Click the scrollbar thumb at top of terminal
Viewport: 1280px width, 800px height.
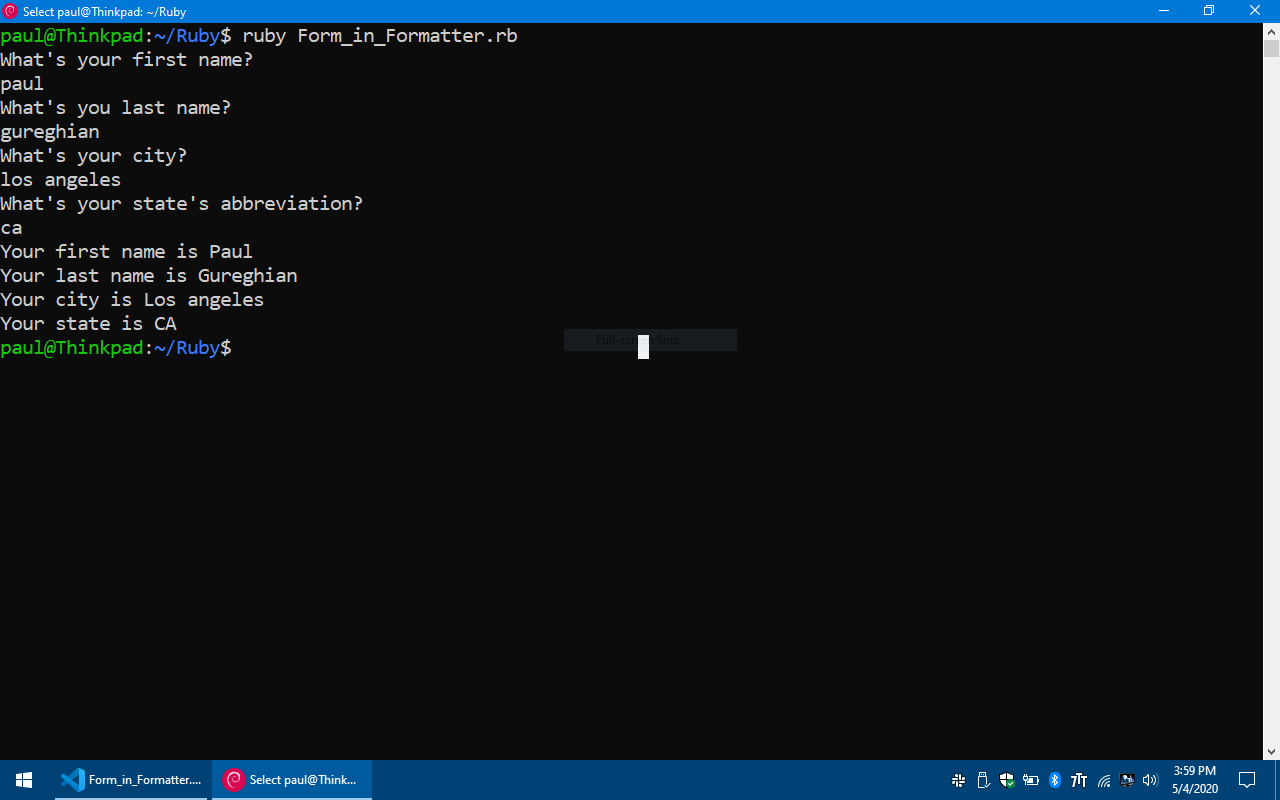point(1271,49)
